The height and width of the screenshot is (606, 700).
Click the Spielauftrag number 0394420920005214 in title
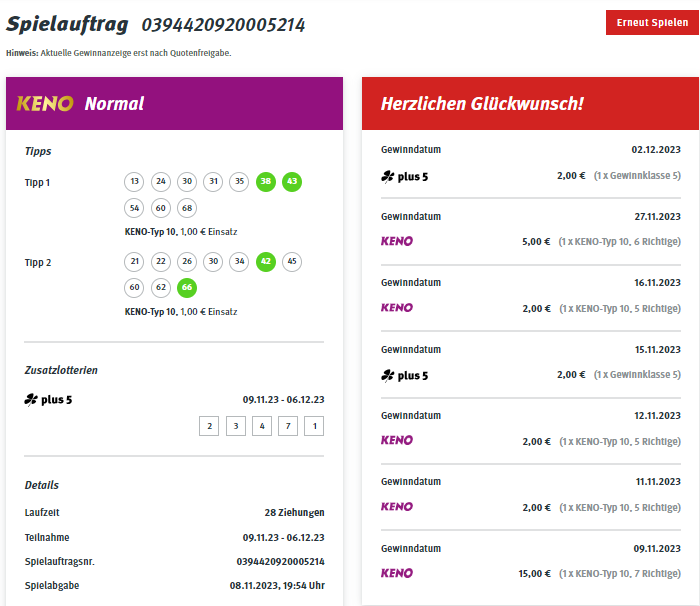tap(223, 25)
